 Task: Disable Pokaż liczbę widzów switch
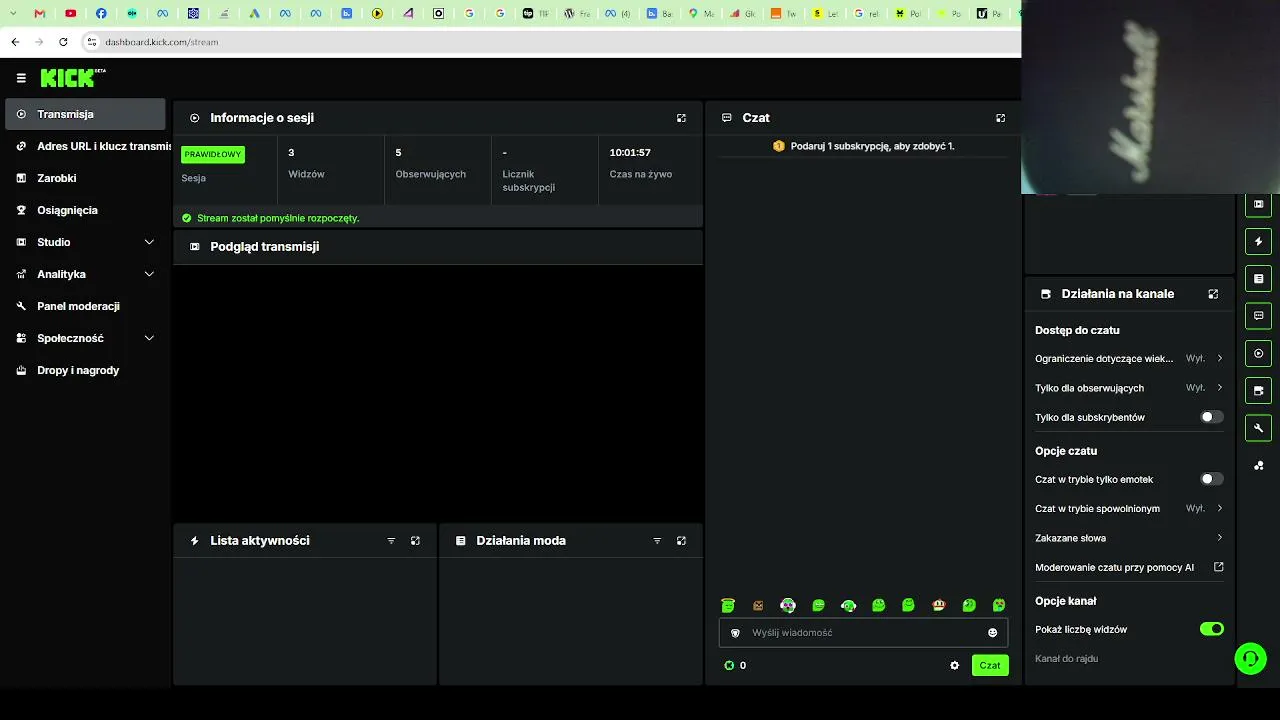[1211, 629]
